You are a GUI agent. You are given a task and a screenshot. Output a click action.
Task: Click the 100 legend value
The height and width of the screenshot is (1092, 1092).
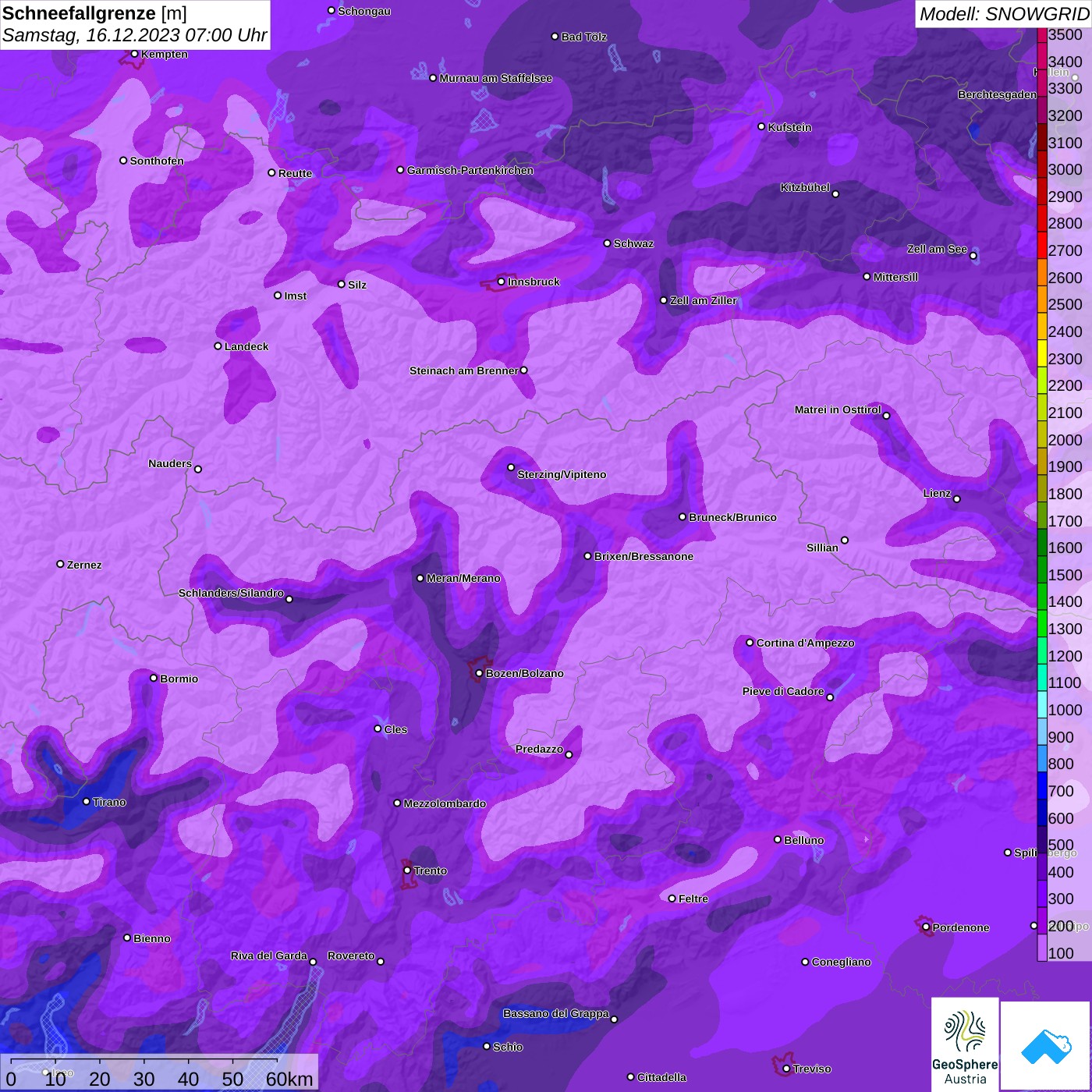(1061, 953)
